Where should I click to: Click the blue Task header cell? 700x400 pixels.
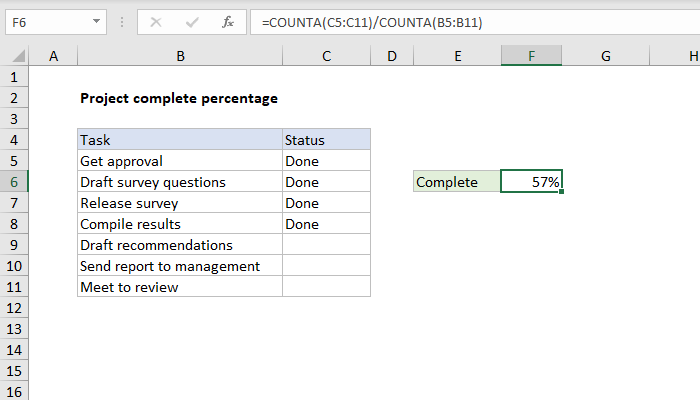(x=180, y=140)
